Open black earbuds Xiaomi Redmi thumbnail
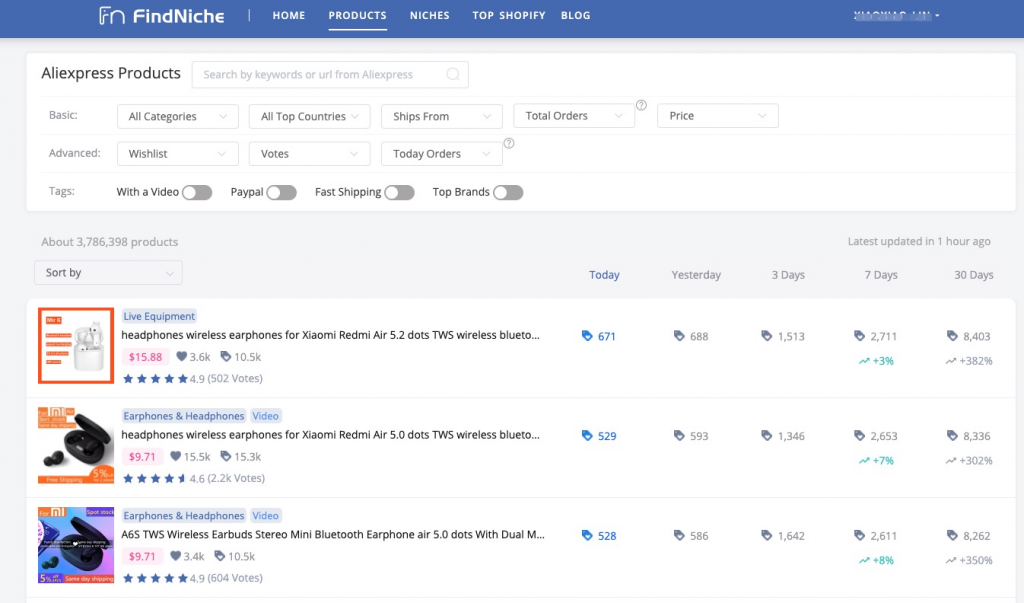 point(76,446)
